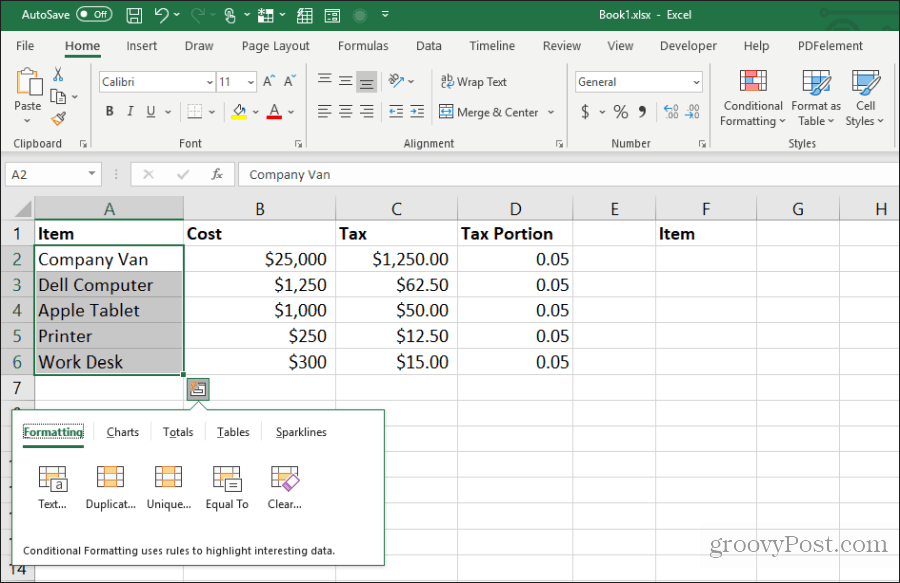Click the Paste clipboard icon
The width and height of the screenshot is (900, 583).
click(28, 81)
